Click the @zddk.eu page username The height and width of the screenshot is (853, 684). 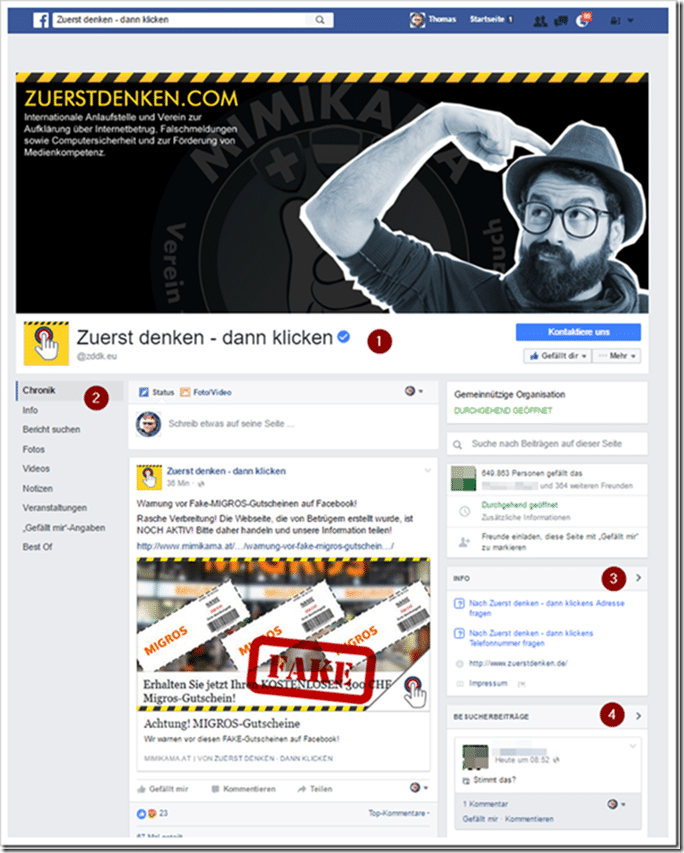[96, 356]
